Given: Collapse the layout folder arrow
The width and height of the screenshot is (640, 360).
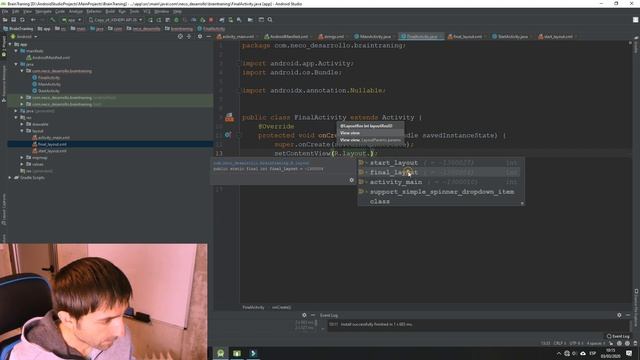Looking at the screenshot, I should 22,131.
